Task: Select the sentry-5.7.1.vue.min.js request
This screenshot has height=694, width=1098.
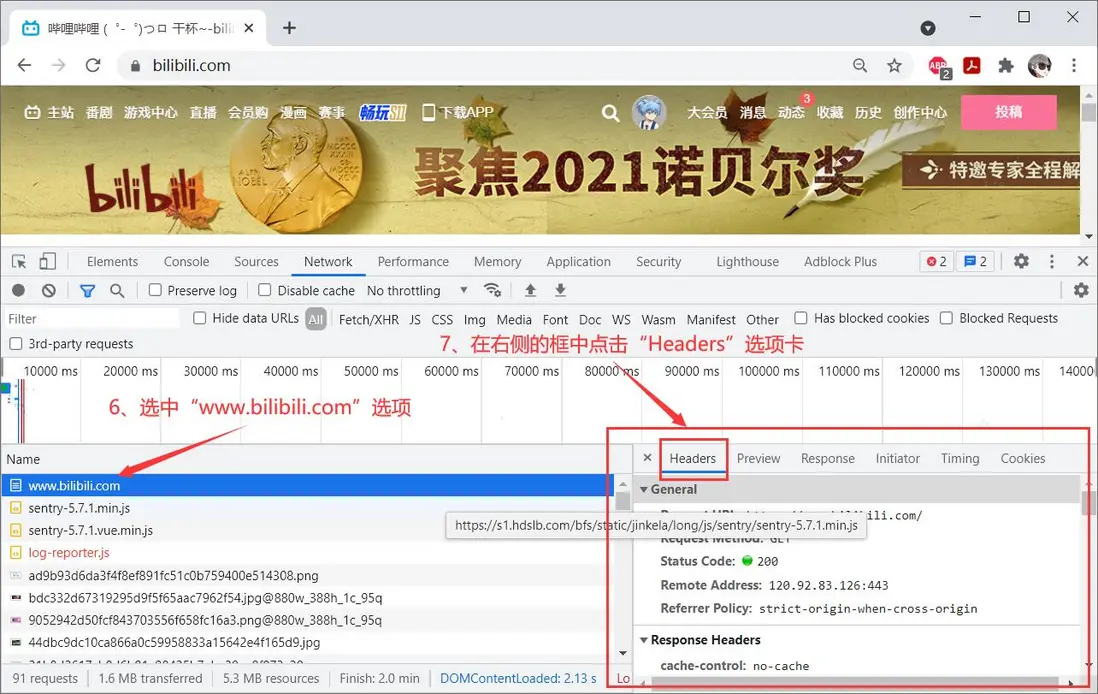Action: [x=307, y=530]
